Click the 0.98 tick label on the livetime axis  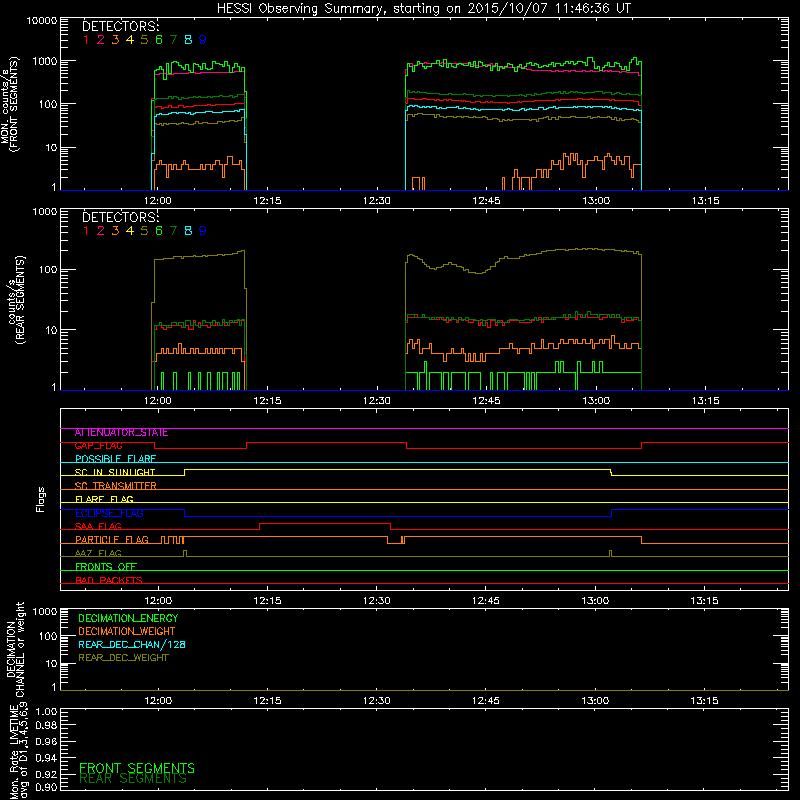(x=46, y=726)
